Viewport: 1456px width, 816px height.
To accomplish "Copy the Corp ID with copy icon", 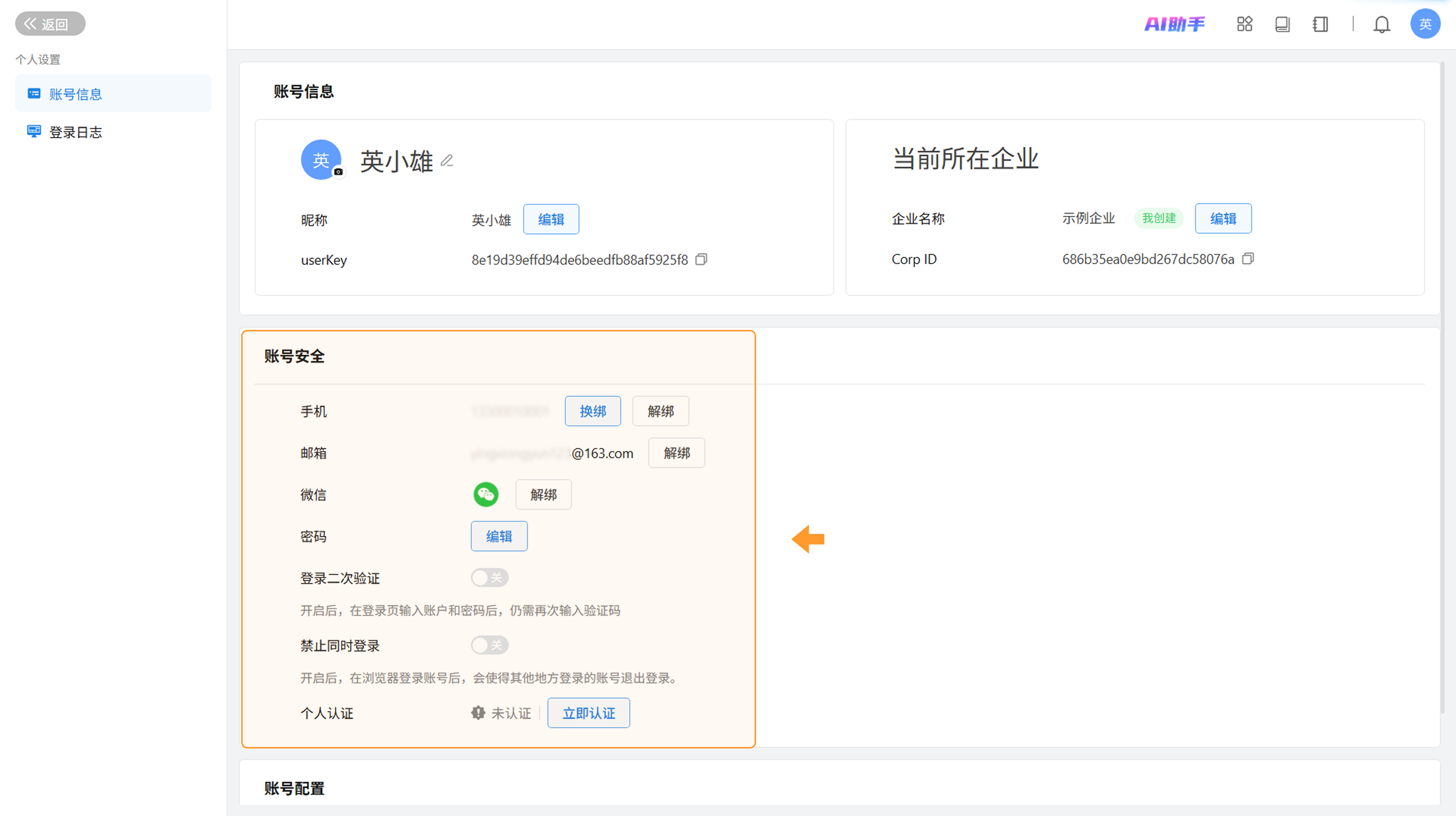I will (1248, 259).
